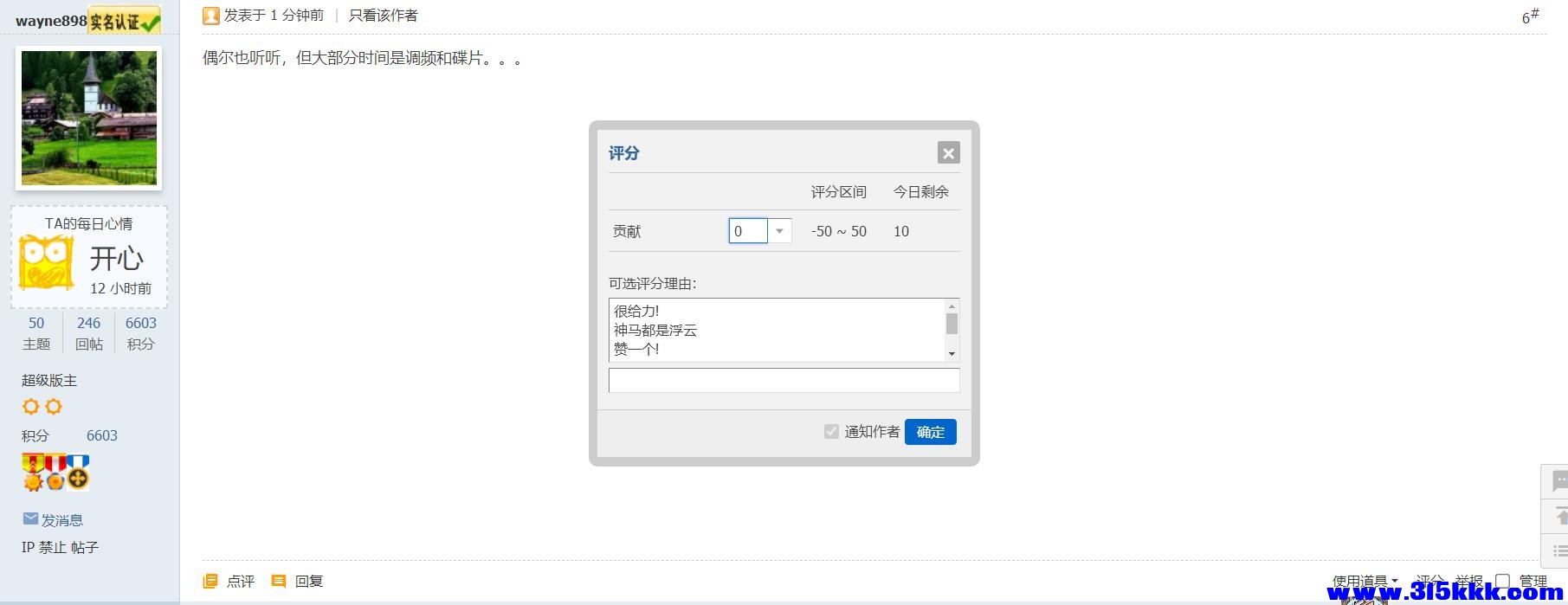The width and height of the screenshot is (1568, 605).
Task: Open the thread list icon on right edge
Action: [x=1559, y=551]
